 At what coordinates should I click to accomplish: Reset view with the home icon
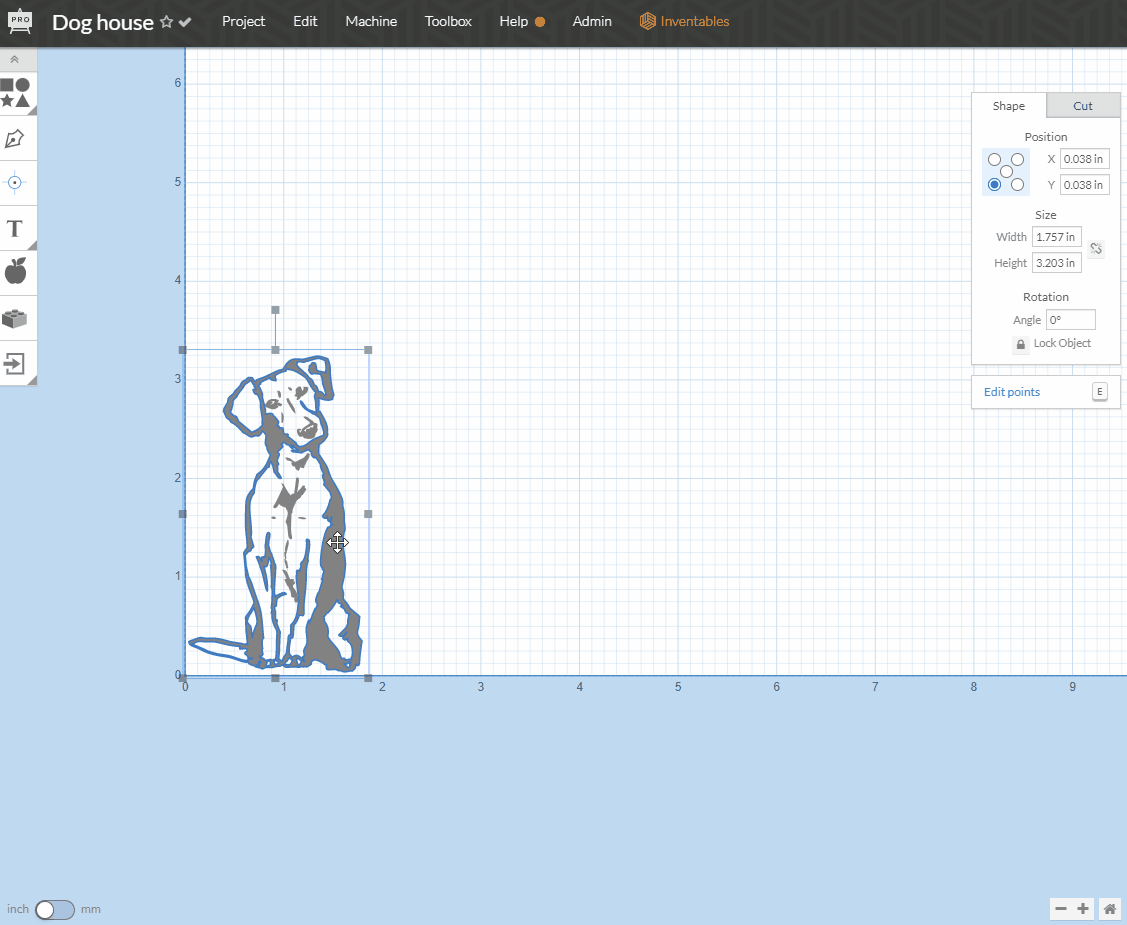point(1109,909)
